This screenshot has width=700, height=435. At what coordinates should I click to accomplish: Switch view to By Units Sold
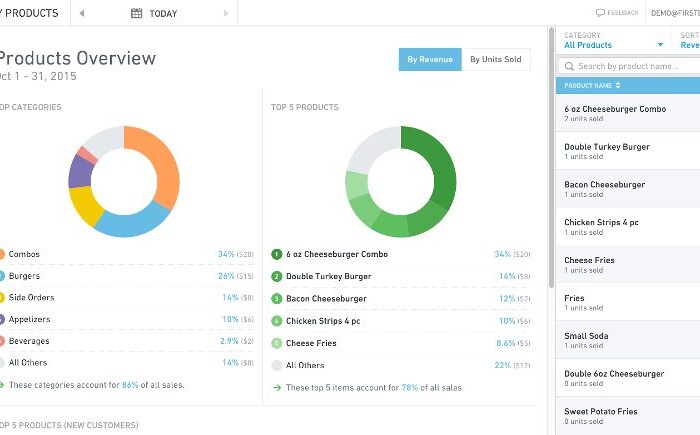pyautogui.click(x=495, y=59)
